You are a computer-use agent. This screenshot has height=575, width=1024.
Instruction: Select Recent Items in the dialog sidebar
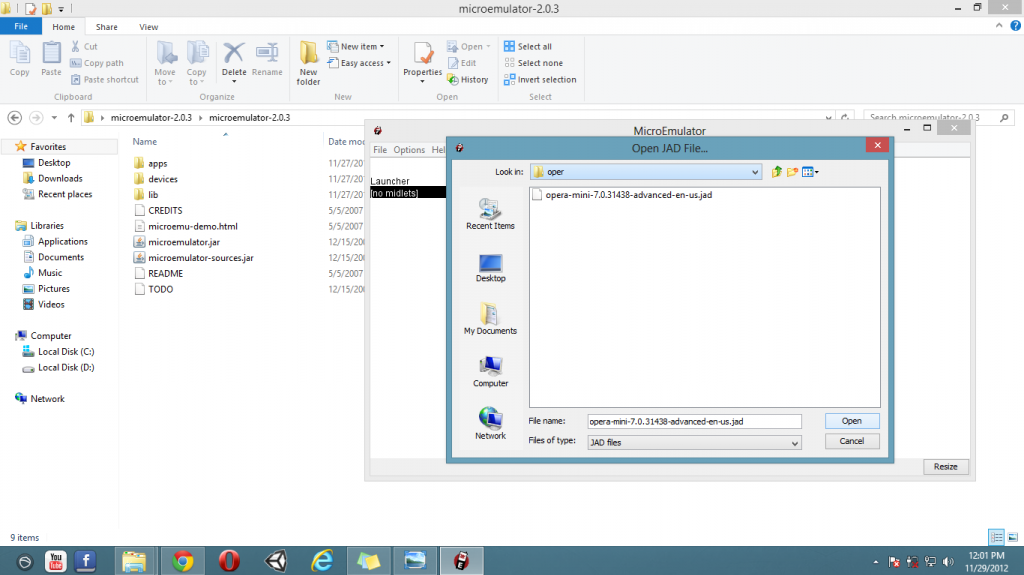pos(490,214)
